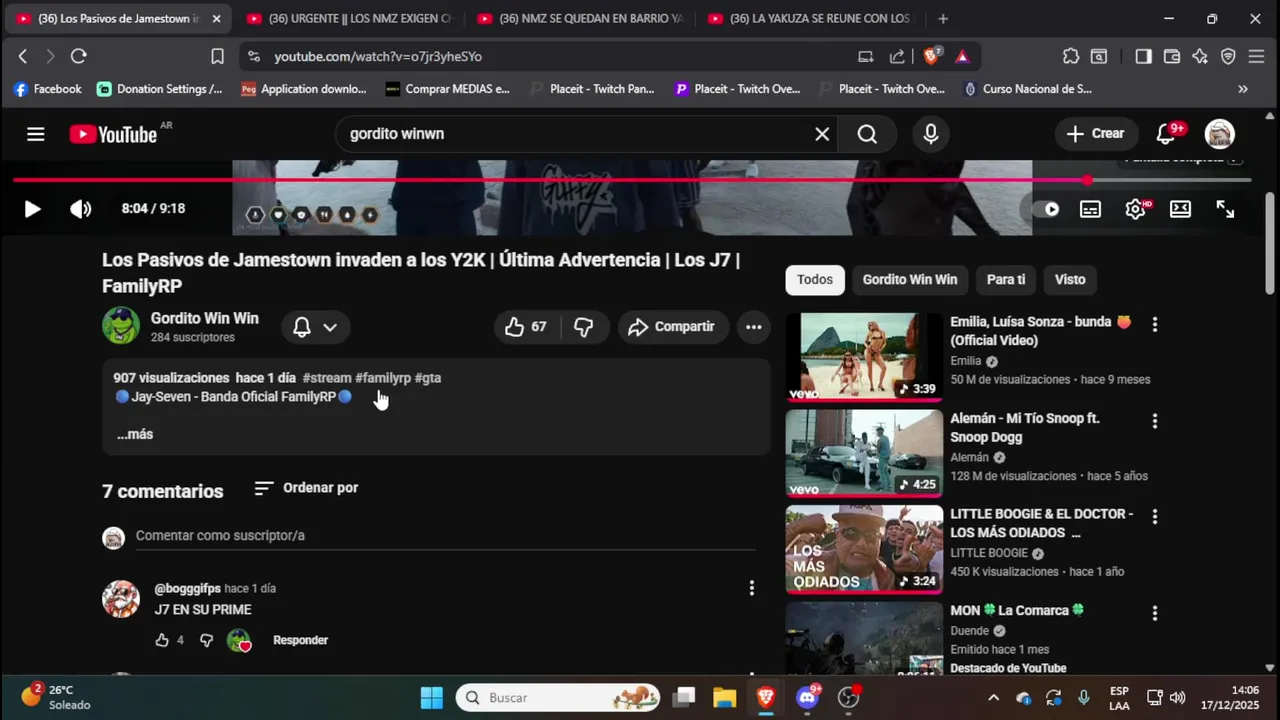Expand description with ...más
Screen dimensions: 1280x720
pyautogui.click(x=135, y=434)
